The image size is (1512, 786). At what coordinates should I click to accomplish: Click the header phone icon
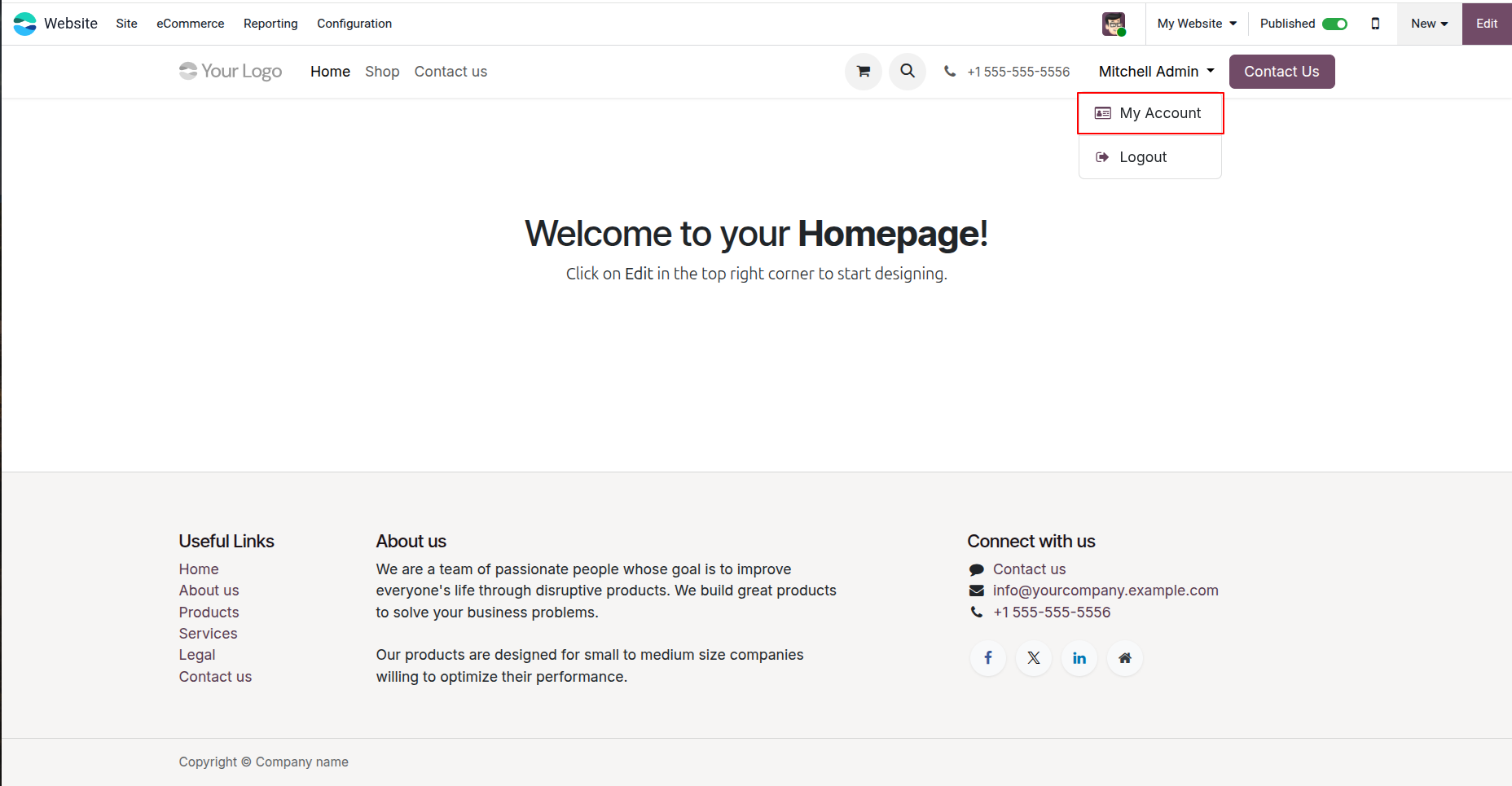tap(950, 72)
